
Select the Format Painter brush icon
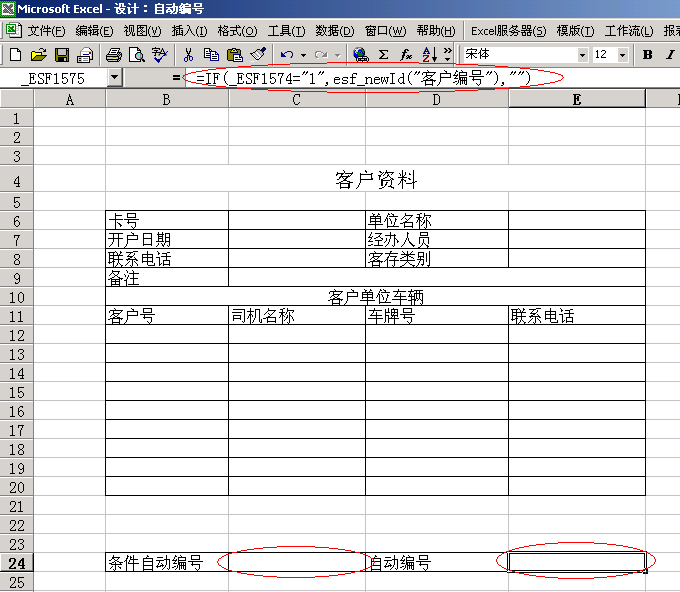(x=258, y=55)
